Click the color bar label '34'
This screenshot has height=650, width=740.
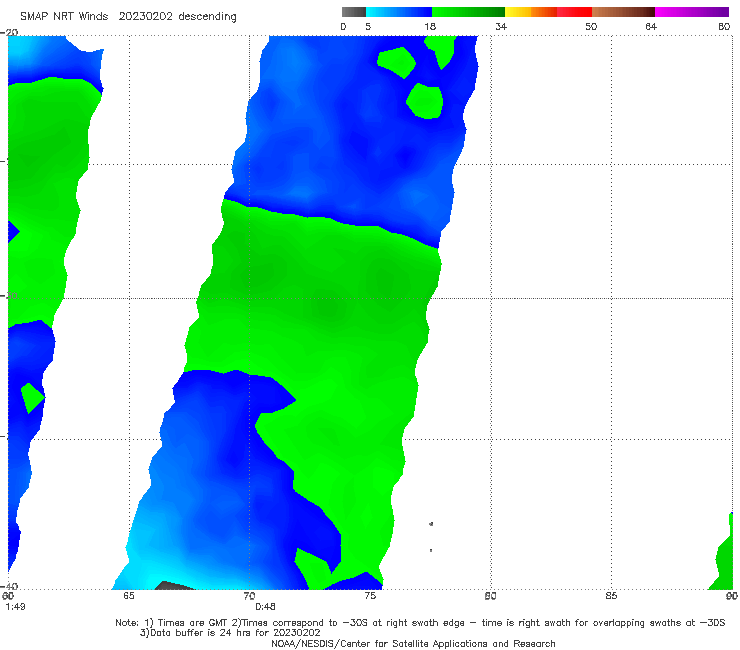tap(501, 26)
